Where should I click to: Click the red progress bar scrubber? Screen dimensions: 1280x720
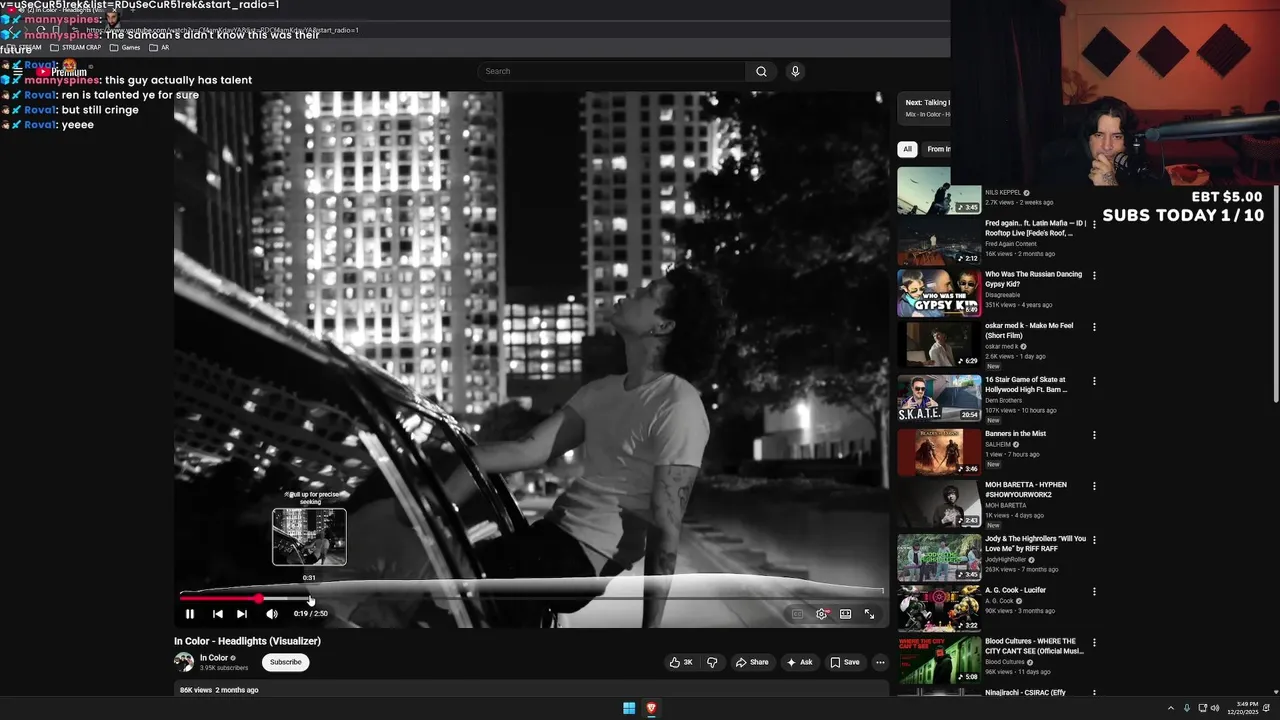(259, 598)
